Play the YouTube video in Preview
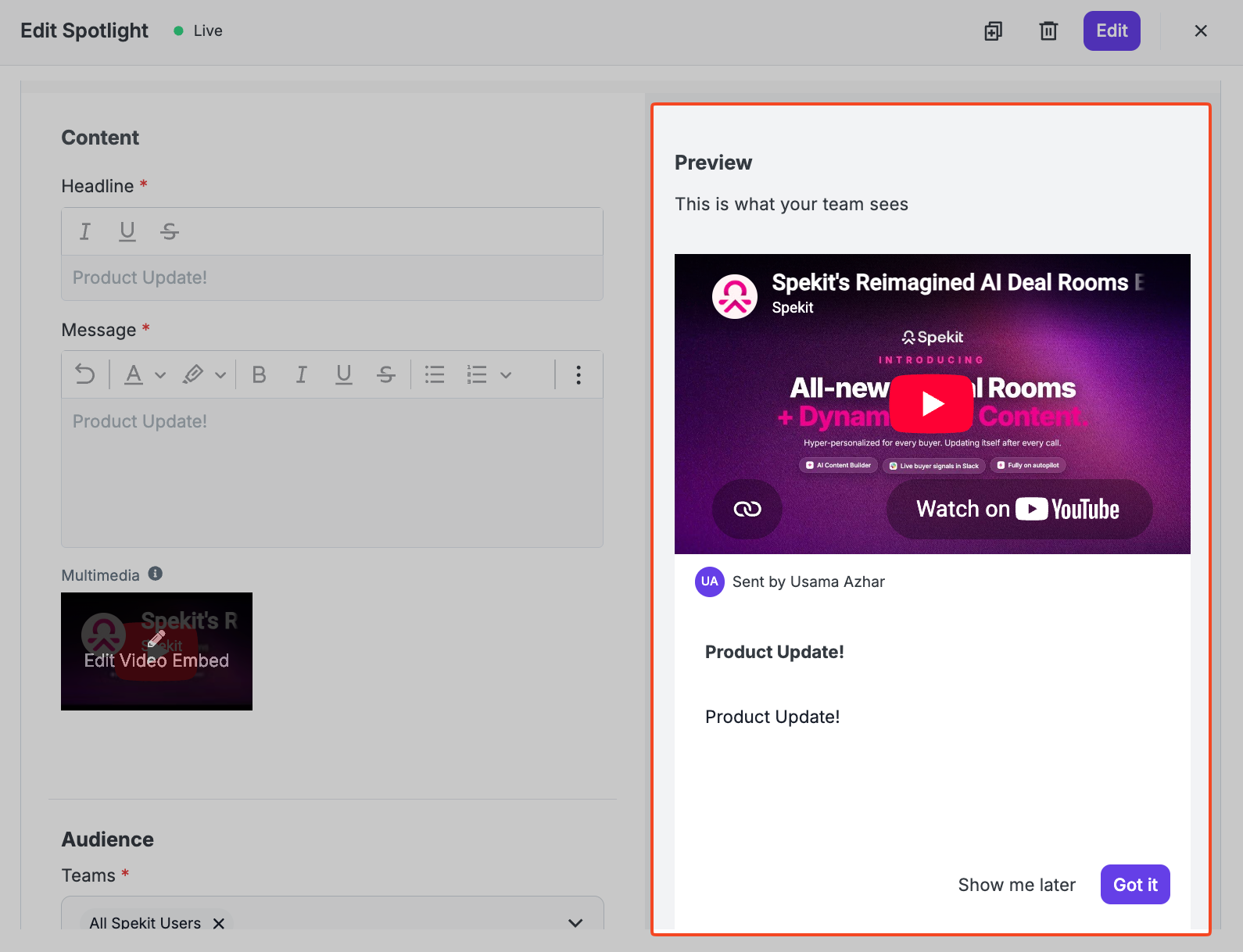This screenshot has width=1243, height=952. (932, 403)
